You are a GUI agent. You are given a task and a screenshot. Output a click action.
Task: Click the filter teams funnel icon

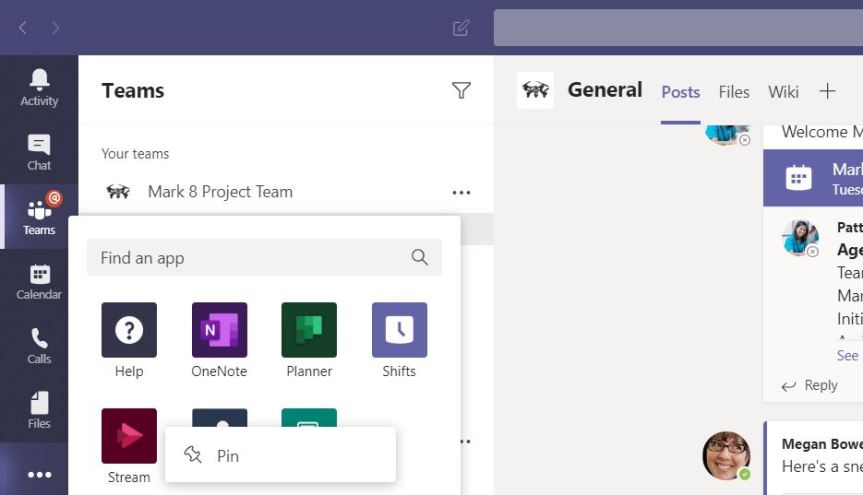(461, 91)
